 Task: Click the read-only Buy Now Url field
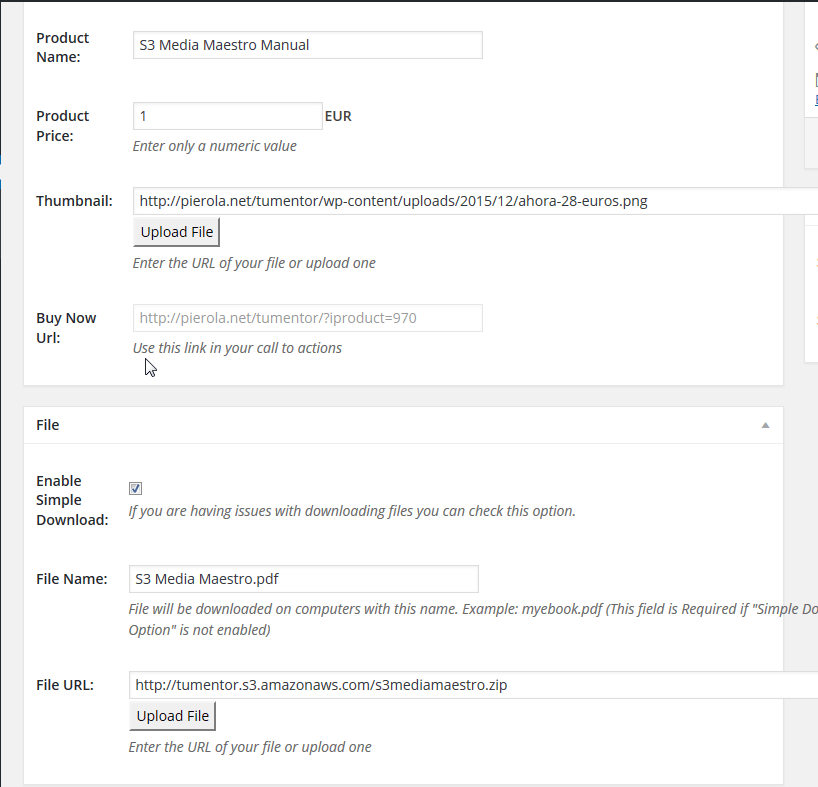coord(308,318)
